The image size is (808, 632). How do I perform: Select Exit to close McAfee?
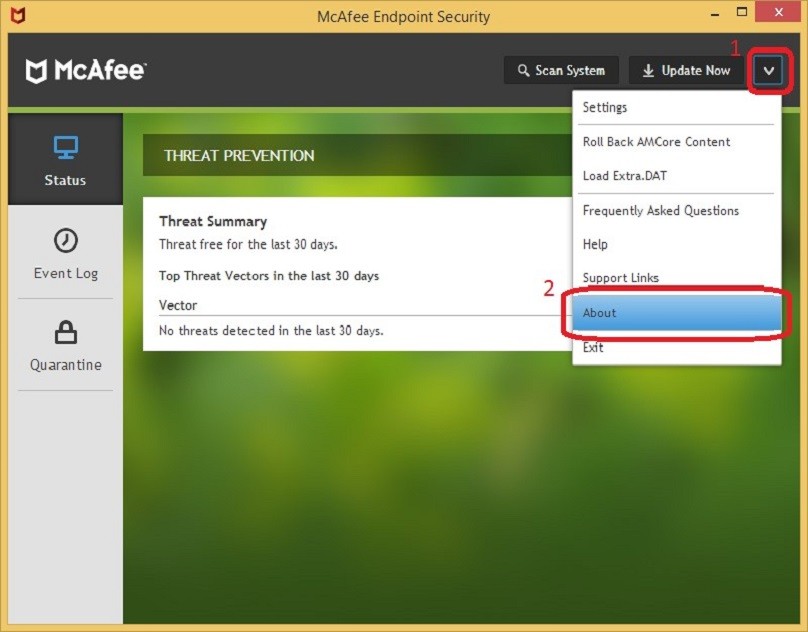coord(677,347)
